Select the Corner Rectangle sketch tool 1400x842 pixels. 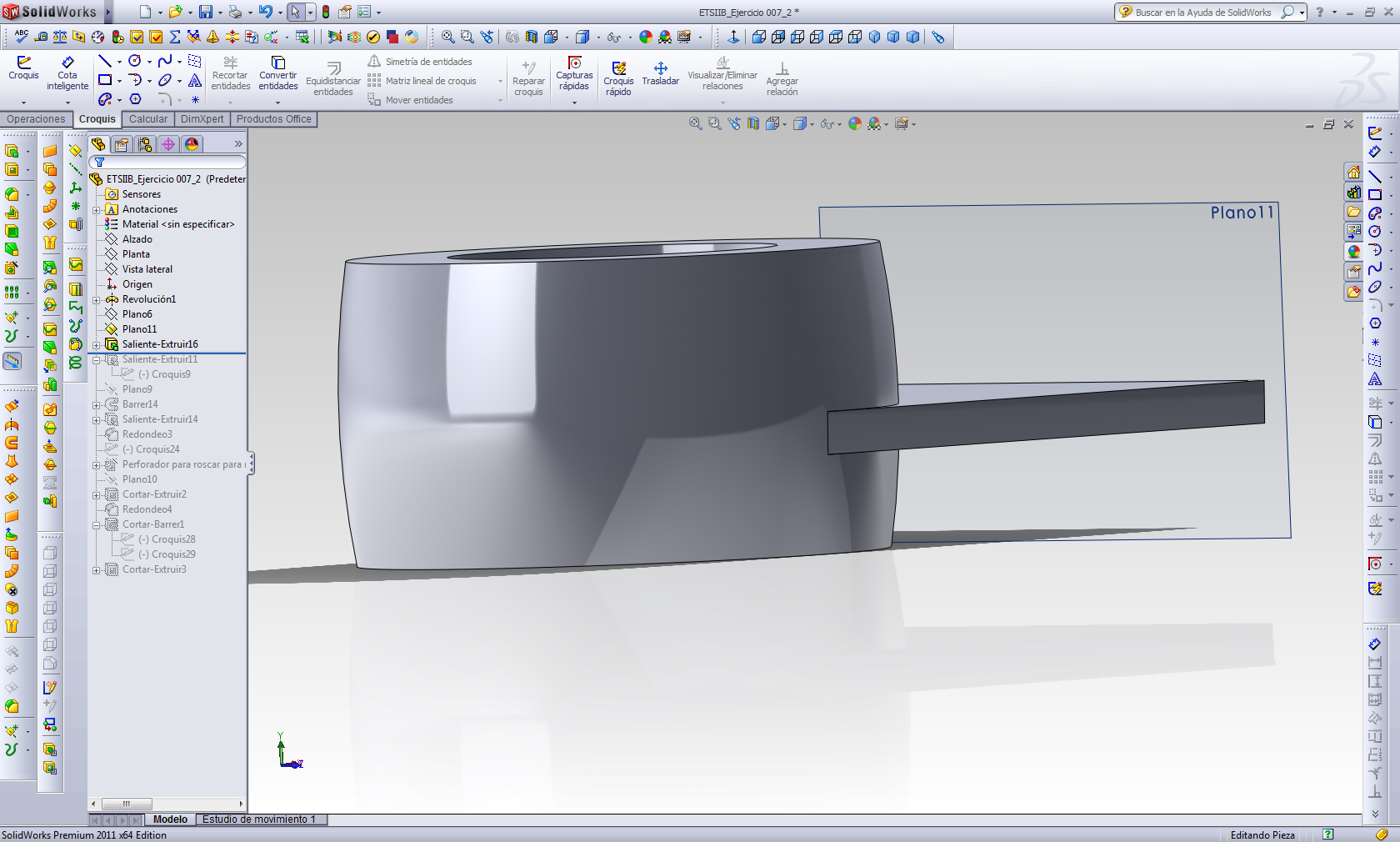105,80
